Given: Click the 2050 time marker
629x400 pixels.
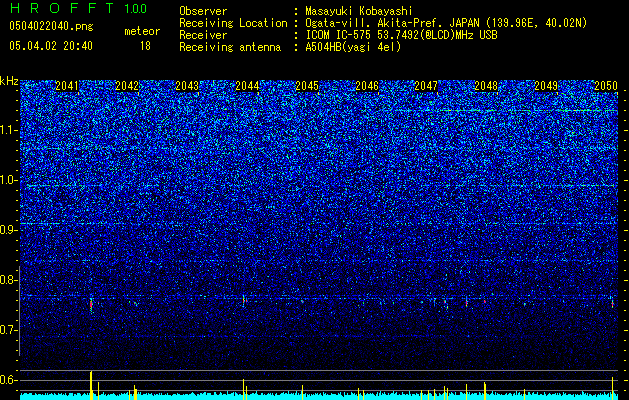Looking at the screenshot, I should coord(606,86).
